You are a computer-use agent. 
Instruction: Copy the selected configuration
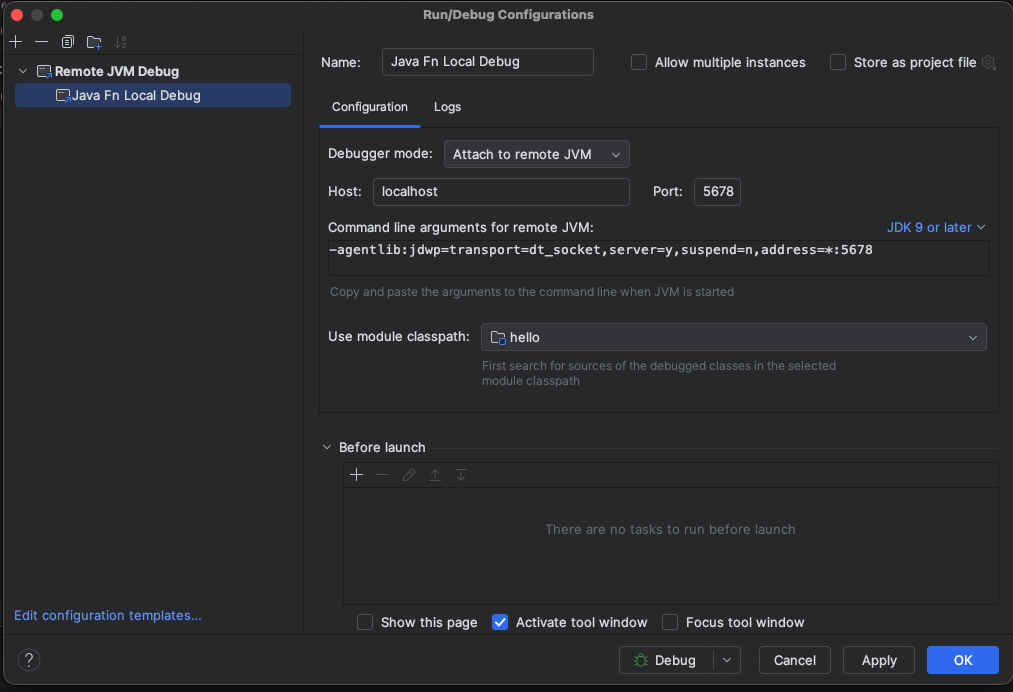67,42
